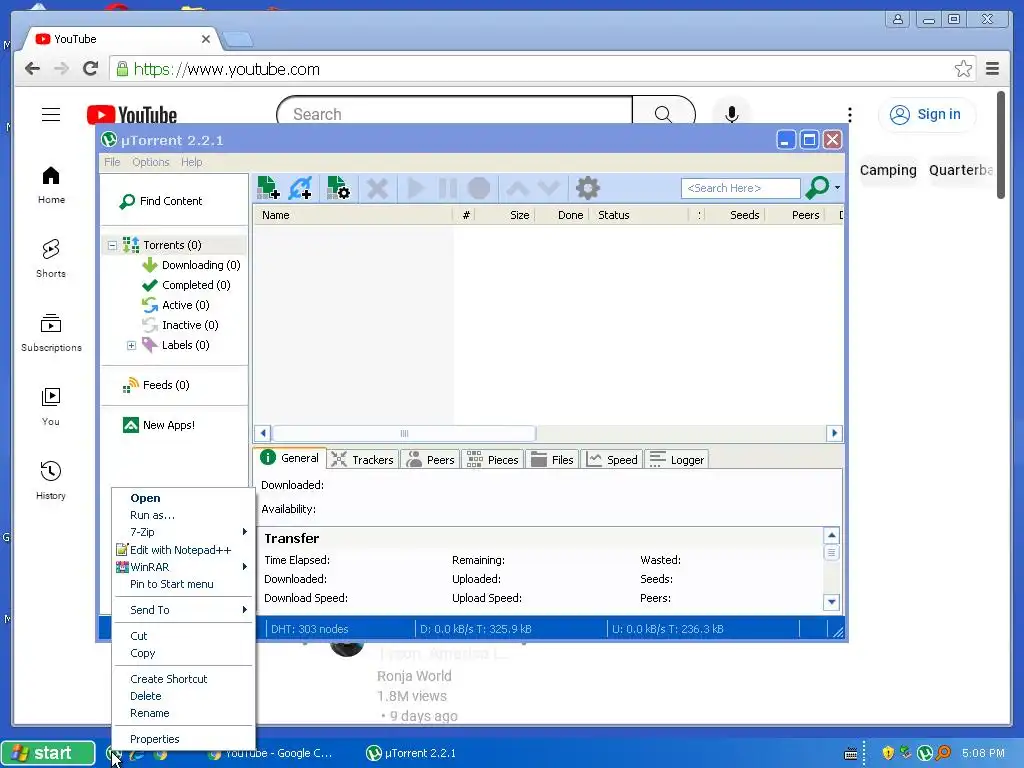The image size is (1024, 768).
Task: Click Move Up Queue arrow icon
Action: pos(517,189)
